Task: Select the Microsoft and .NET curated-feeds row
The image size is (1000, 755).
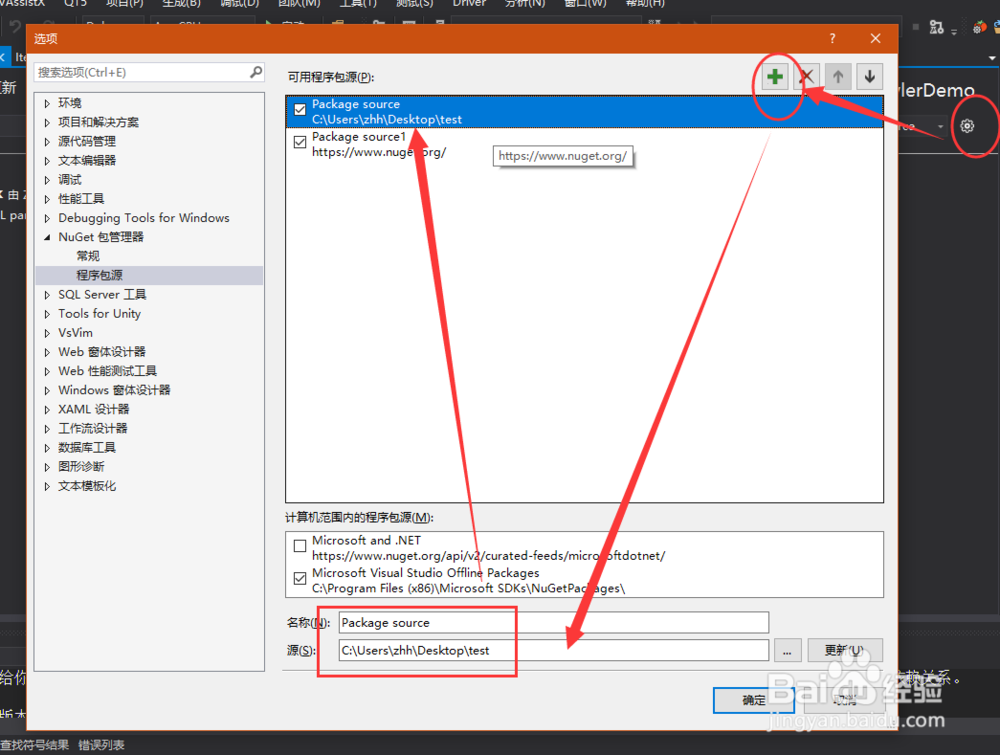Action: (x=584, y=548)
